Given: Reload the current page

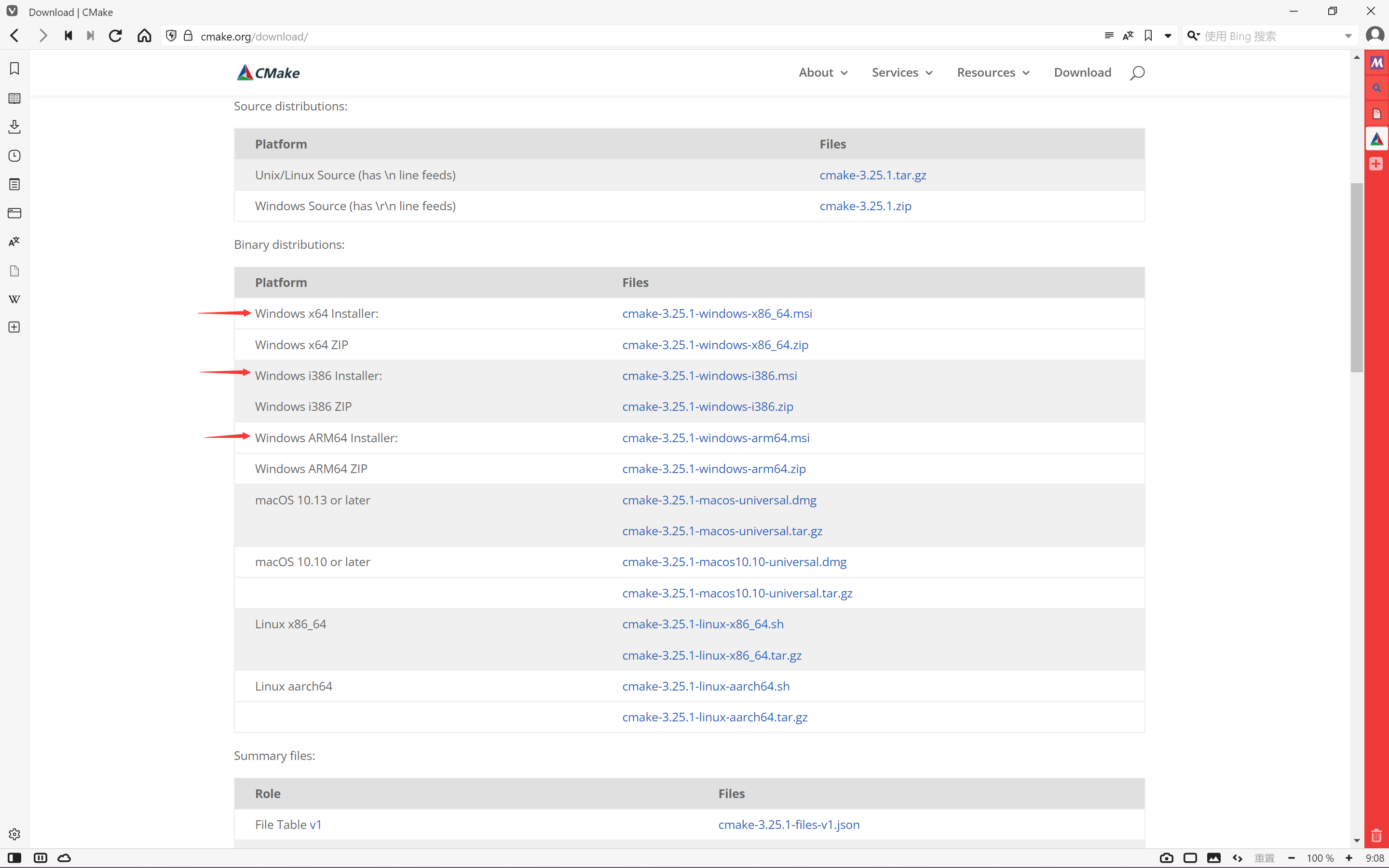Looking at the screenshot, I should click(x=115, y=36).
